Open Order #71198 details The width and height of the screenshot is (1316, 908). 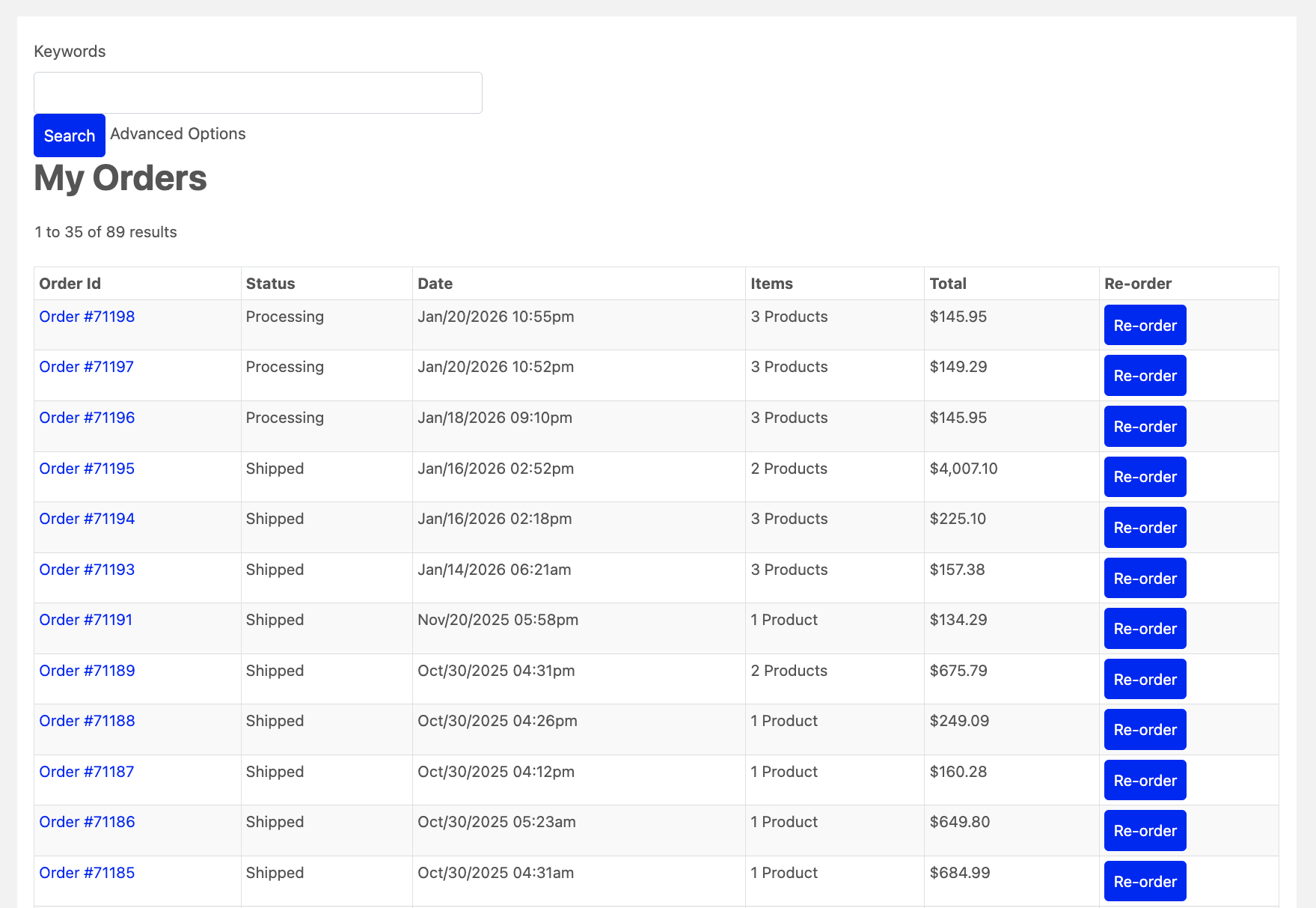point(86,317)
